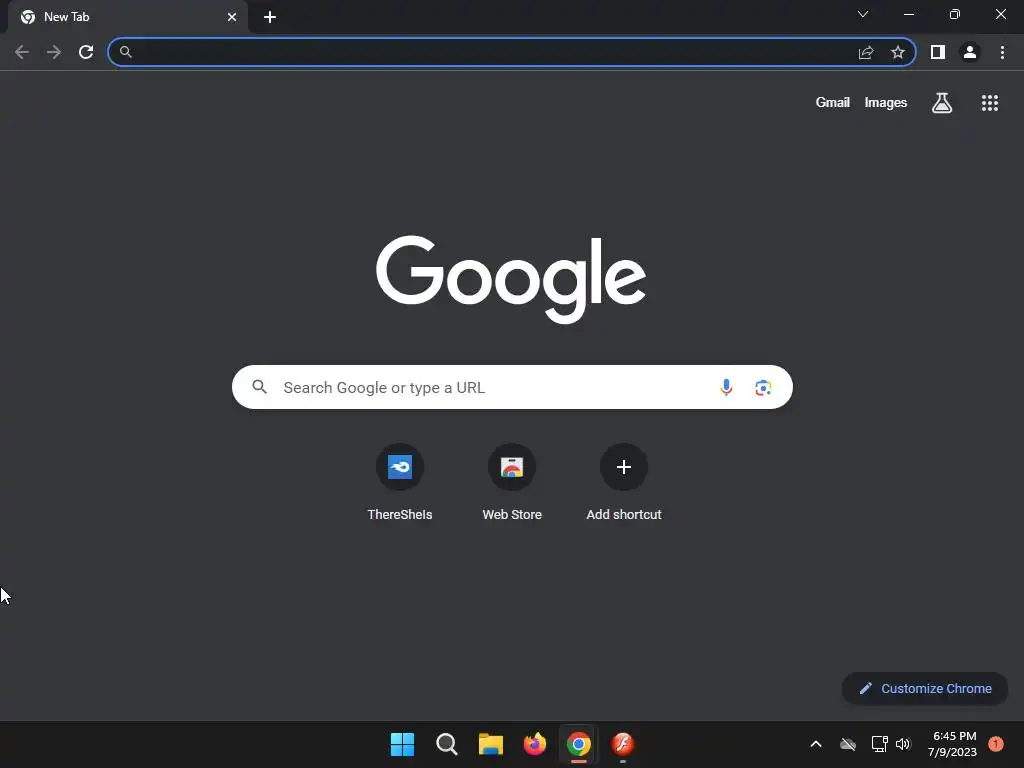Open the clock and date panel
The image size is (1024, 768).
coord(952,744)
